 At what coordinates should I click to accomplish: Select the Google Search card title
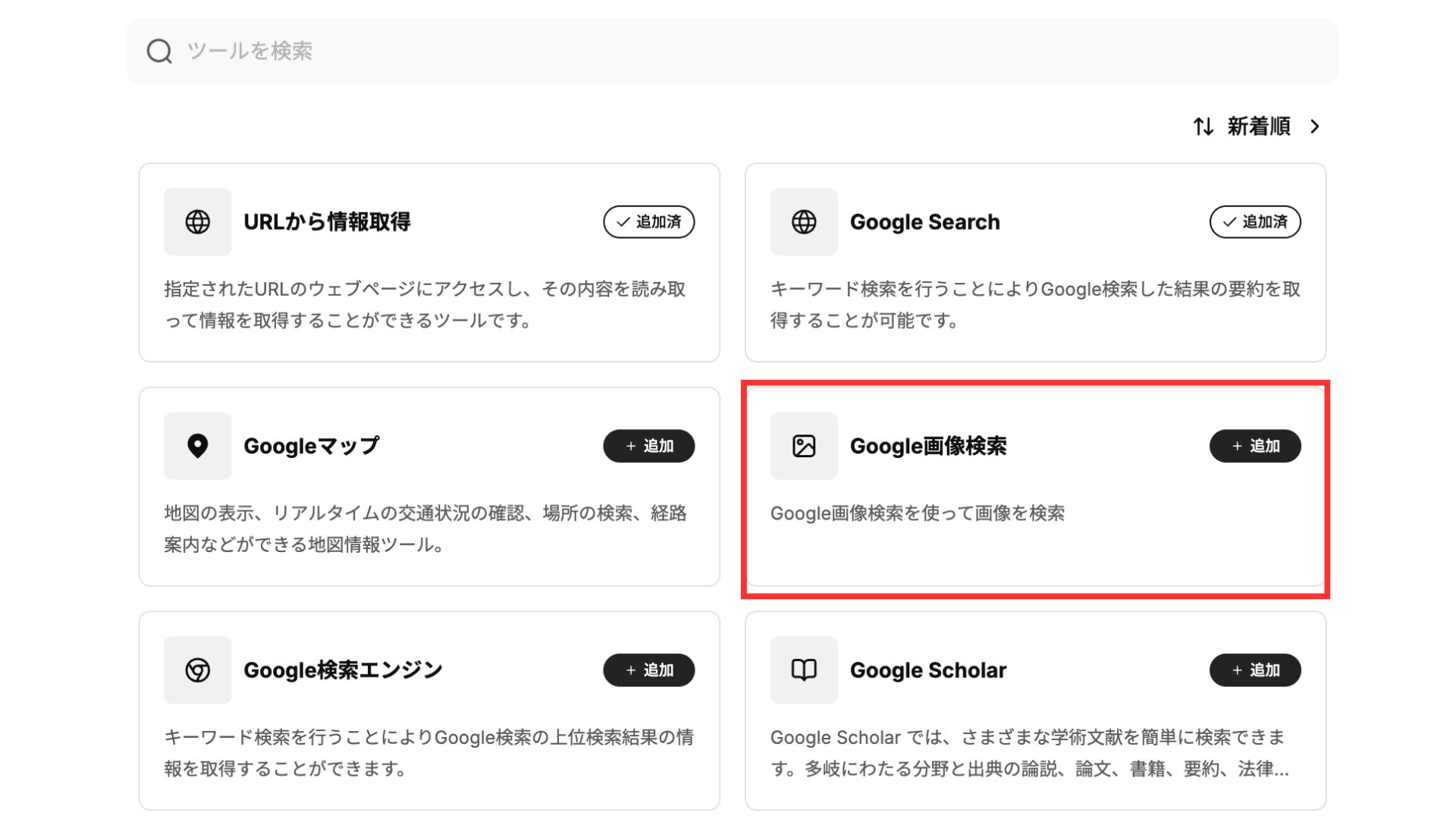point(925,222)
